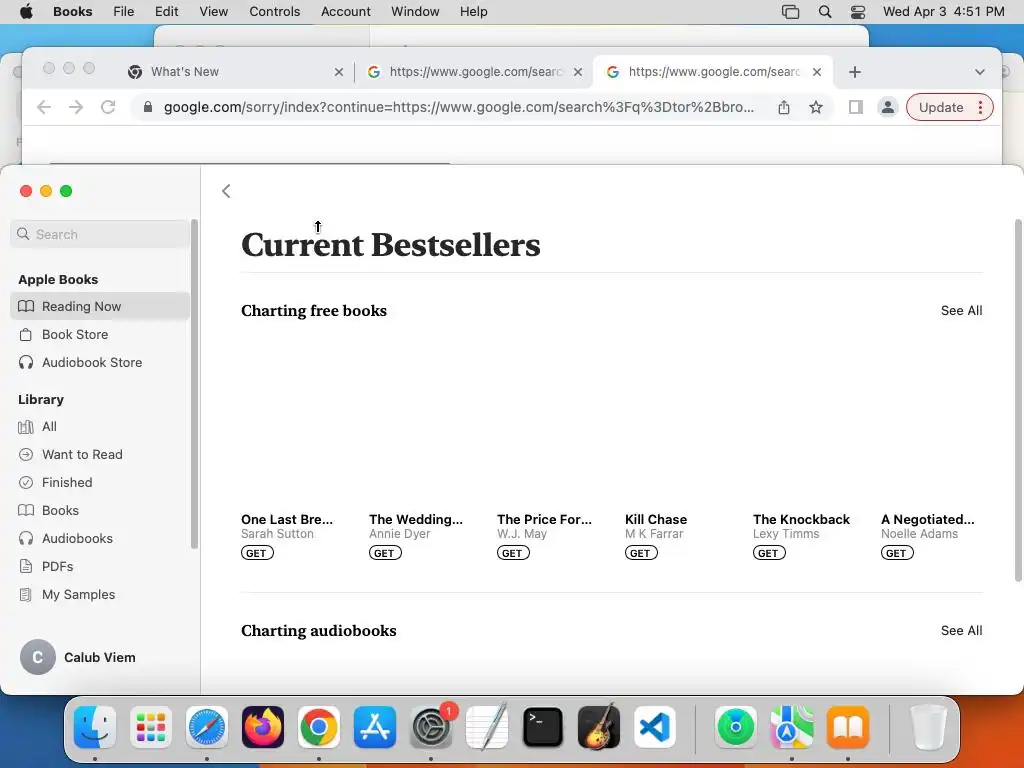Open Terminal from the Dock
The image size is (1024, 768).
point(543,727)
